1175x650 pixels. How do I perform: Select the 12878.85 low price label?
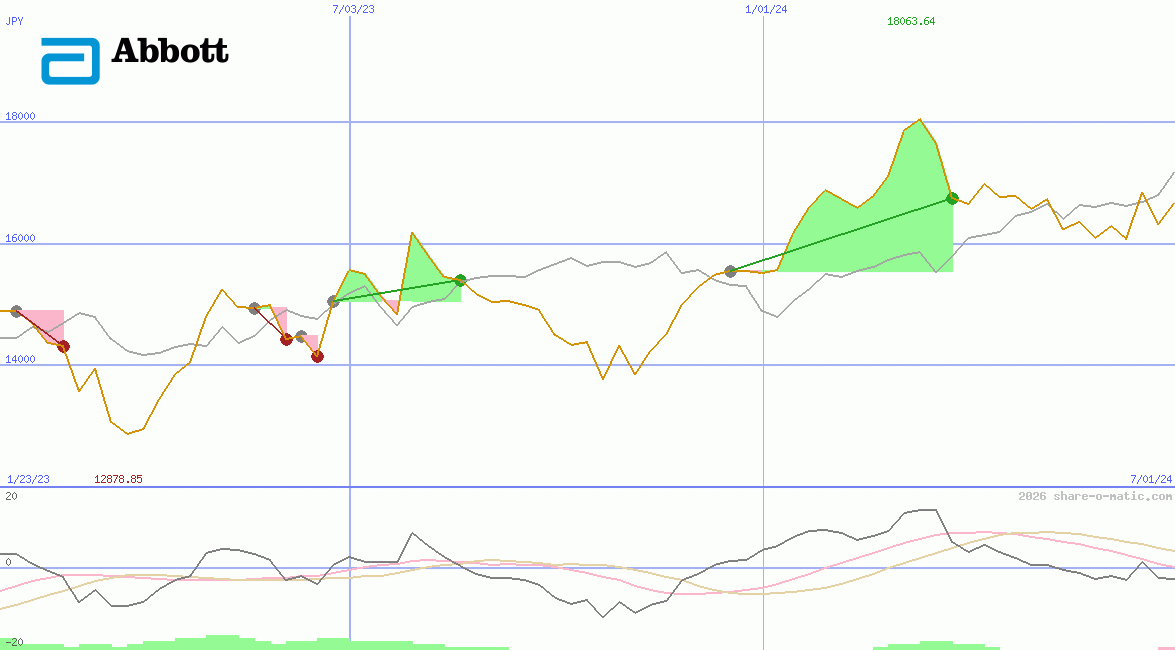coord(118,478)
